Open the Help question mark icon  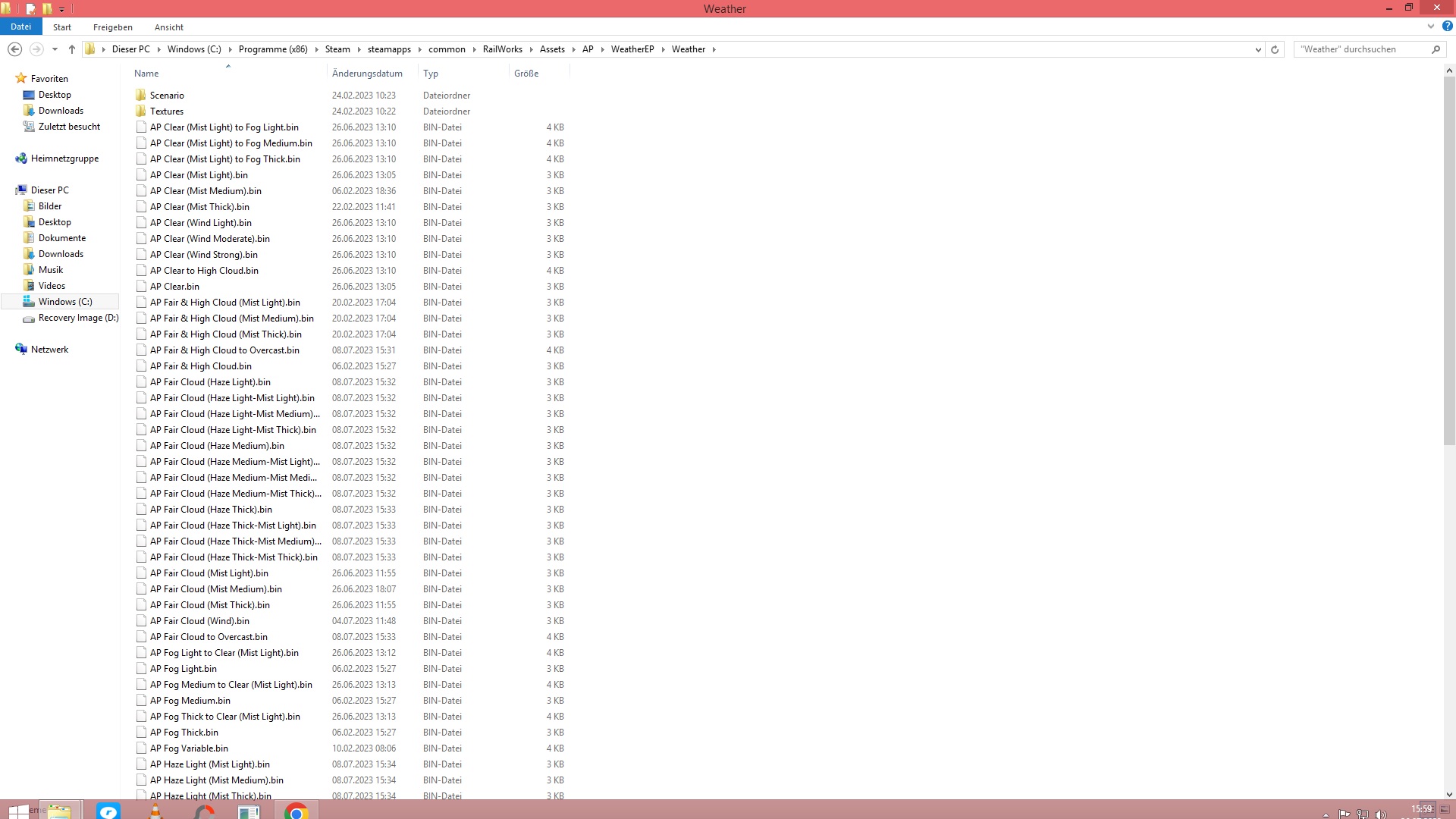pos(1447,27)
